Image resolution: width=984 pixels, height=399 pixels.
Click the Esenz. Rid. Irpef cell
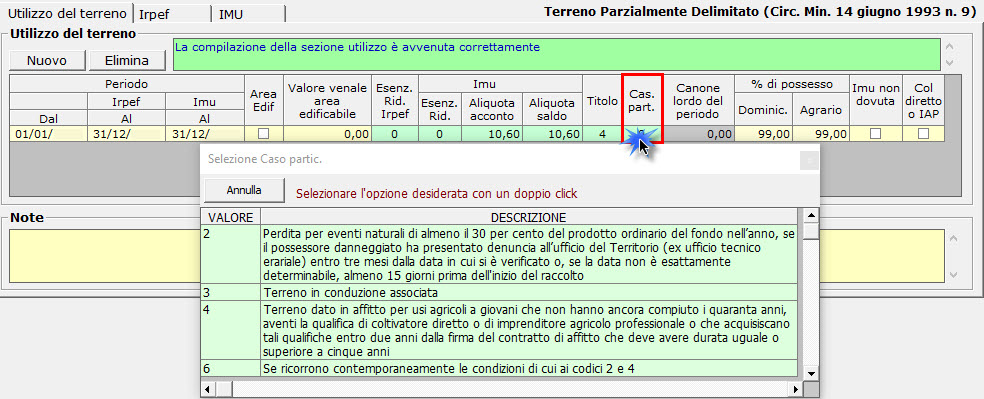[395, 133]
